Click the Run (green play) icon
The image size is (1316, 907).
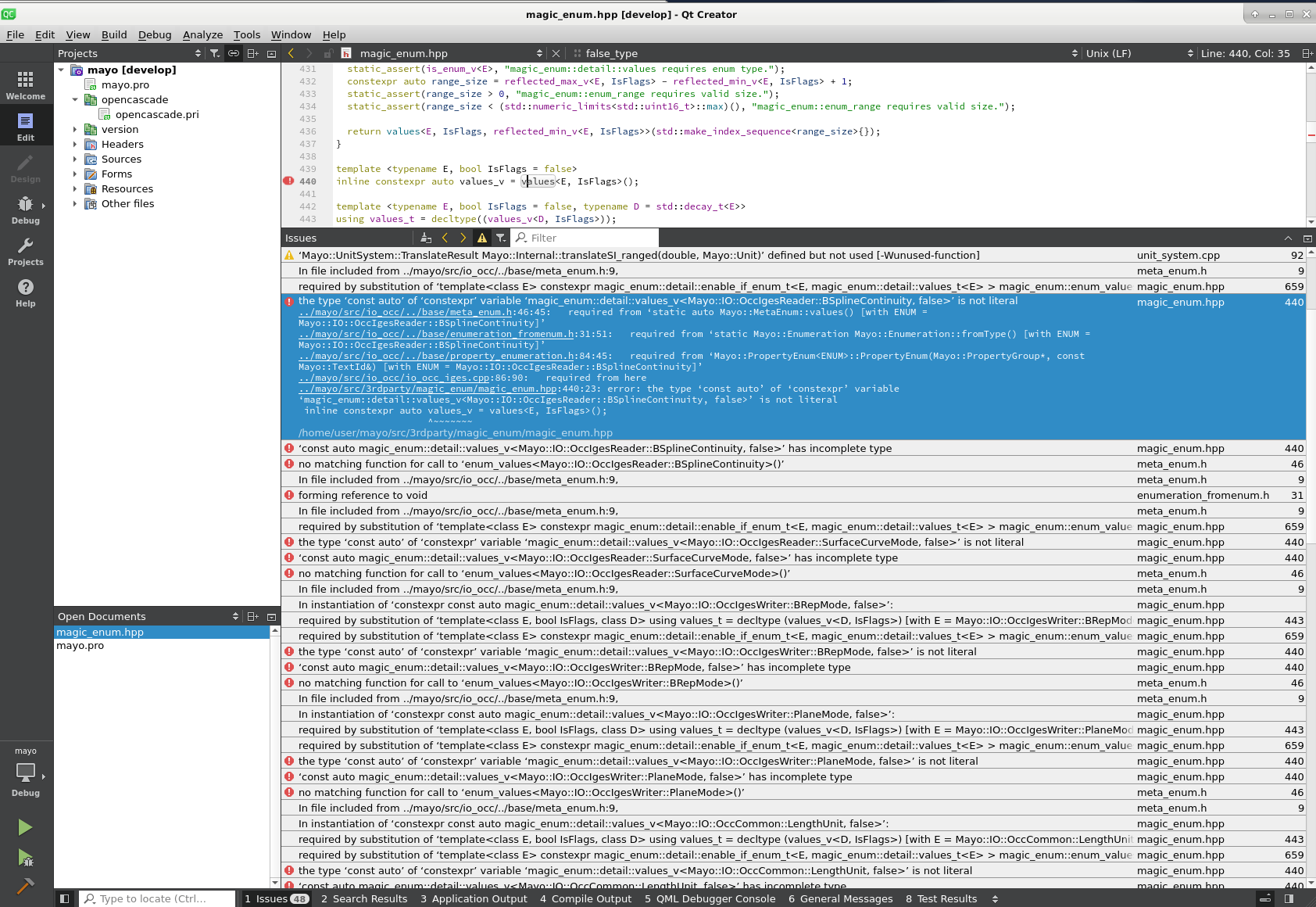click(x=26, y=827)
